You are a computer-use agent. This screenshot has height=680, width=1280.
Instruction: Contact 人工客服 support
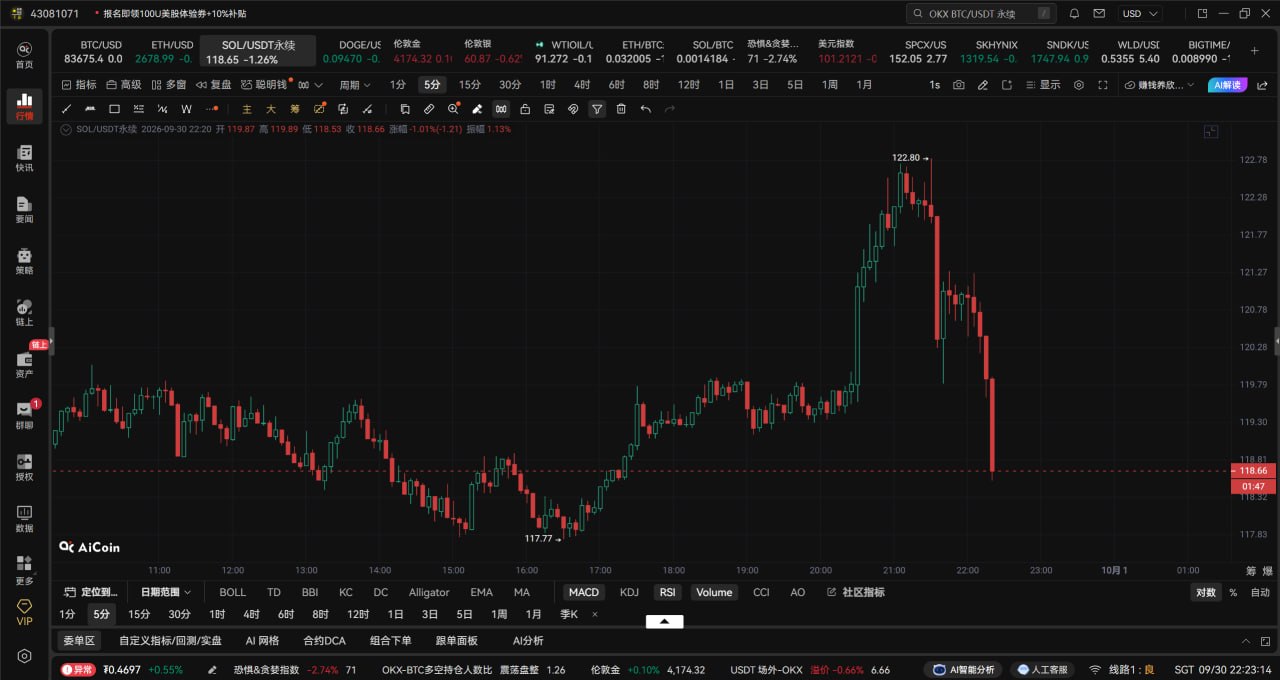(1042, 669)
